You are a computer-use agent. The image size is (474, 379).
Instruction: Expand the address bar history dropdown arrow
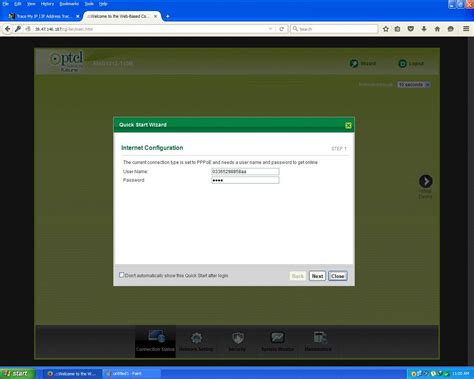click(270, 29)
